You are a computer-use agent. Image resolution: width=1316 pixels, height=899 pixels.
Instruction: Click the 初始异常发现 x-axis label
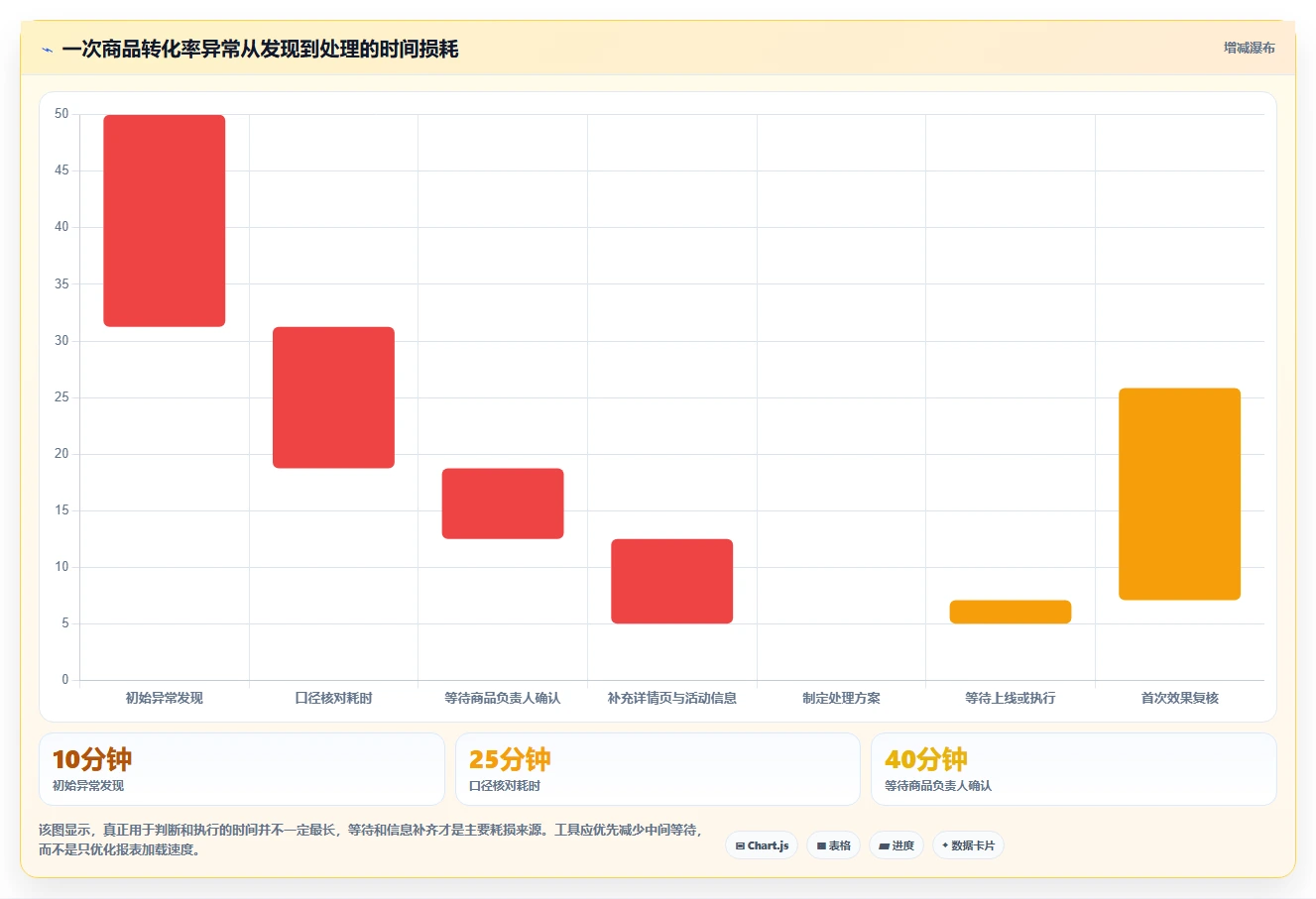coord(165,698)
